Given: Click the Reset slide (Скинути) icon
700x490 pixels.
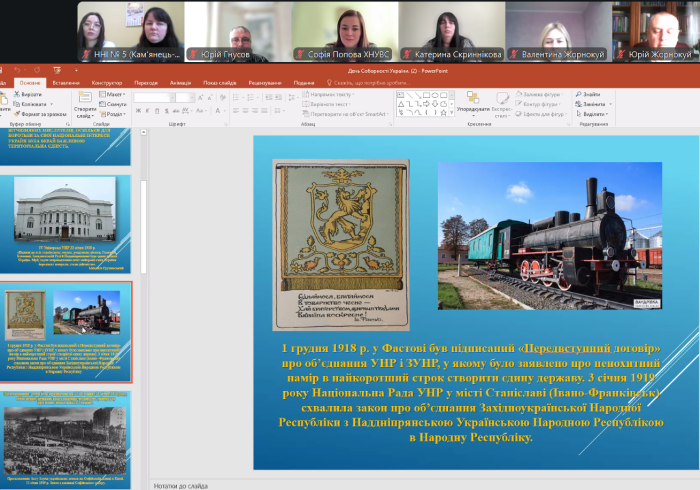Looking at the screenshot, I should (x=104, y=103).
